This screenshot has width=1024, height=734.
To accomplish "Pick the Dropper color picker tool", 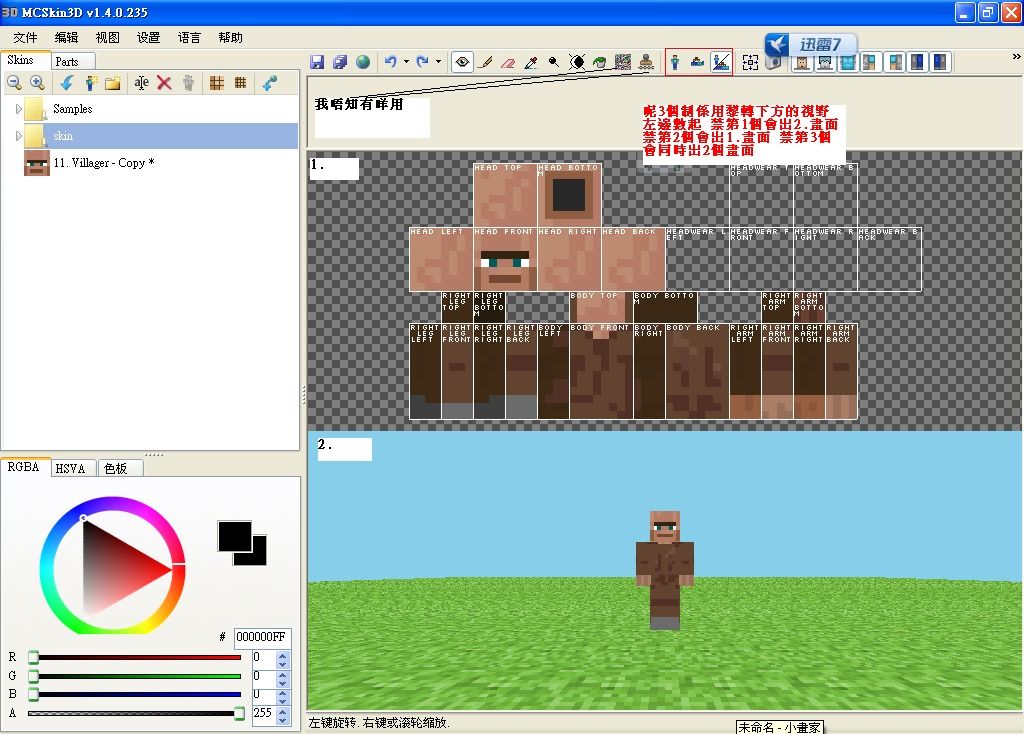I will (x=531, y=62).
